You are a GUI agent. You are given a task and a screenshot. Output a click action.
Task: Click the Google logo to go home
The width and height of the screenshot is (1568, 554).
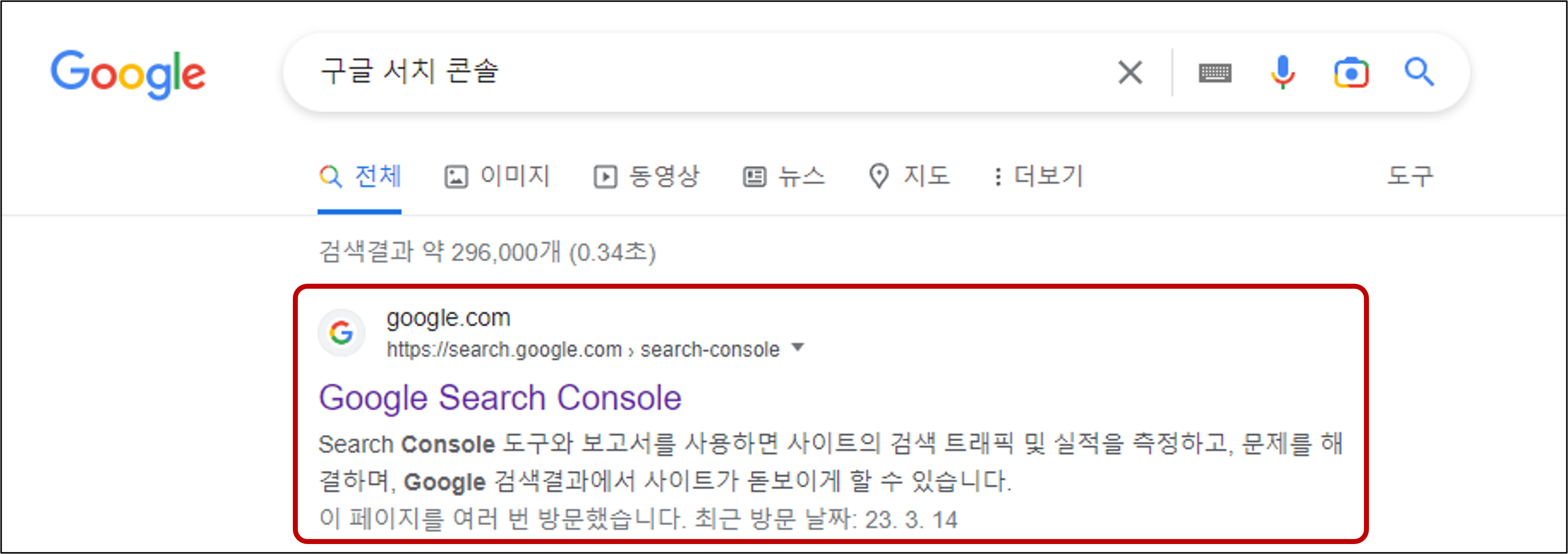coord(128,73)
